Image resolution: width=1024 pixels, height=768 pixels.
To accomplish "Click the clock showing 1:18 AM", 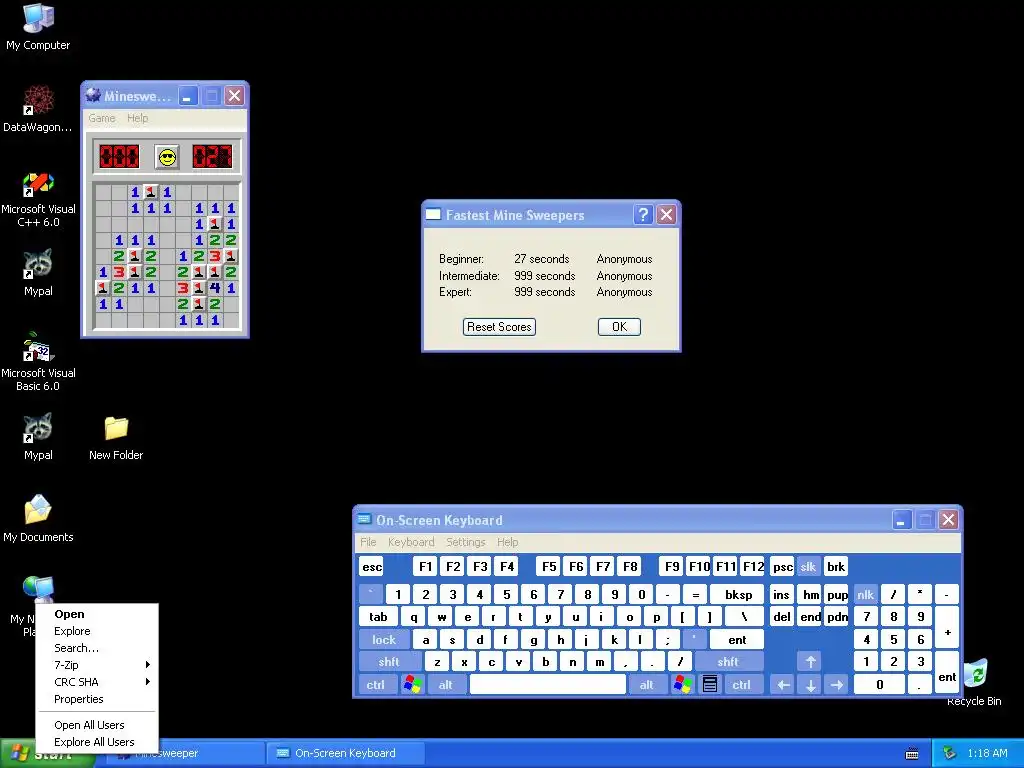I will pos(987,754).
